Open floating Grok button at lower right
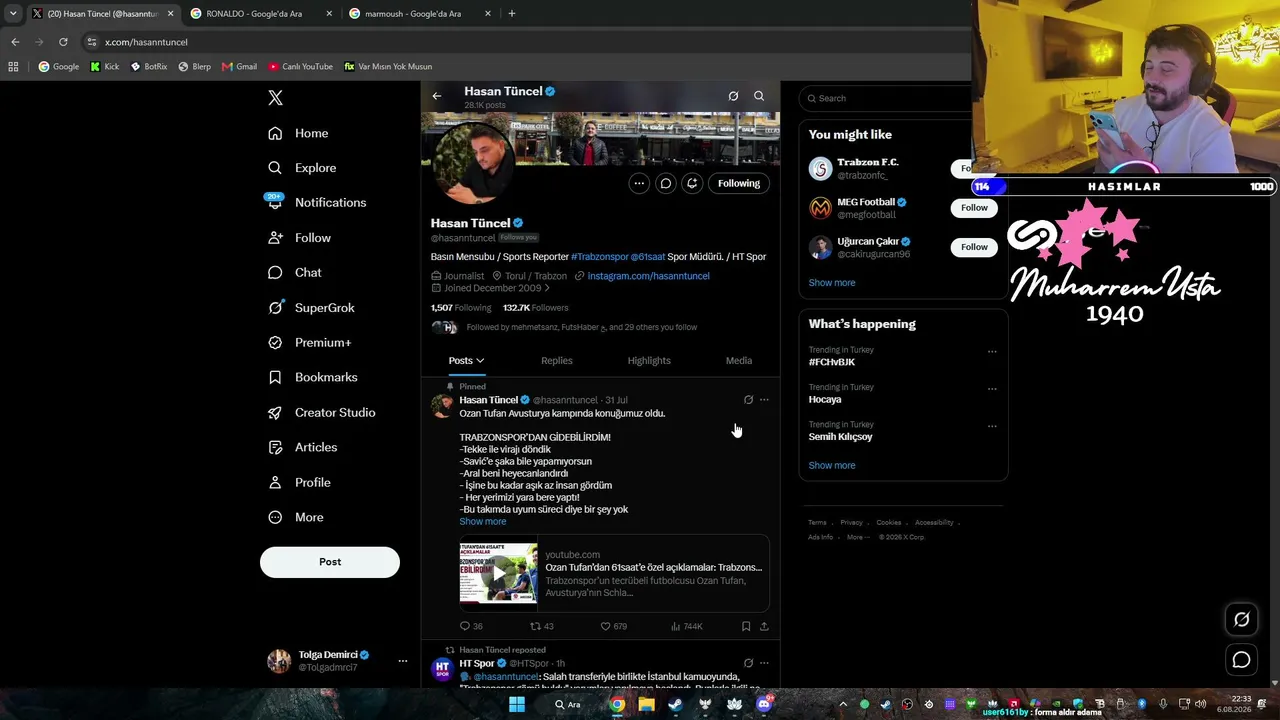 pyautogui.click(x=1241, y=620)
